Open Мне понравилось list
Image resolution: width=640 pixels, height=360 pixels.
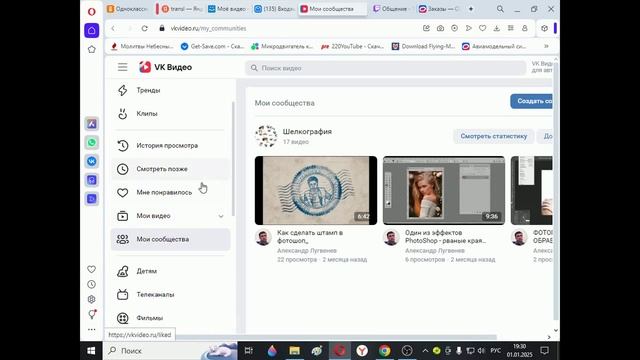point(164,193)
